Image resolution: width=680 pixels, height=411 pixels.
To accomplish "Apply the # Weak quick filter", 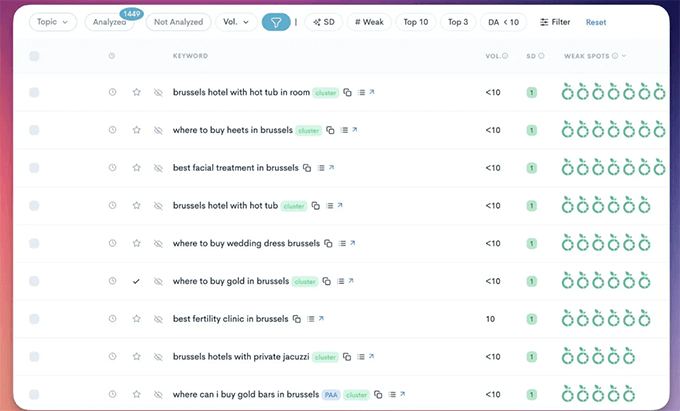I will pyautogui.click(x=369, y=22).
